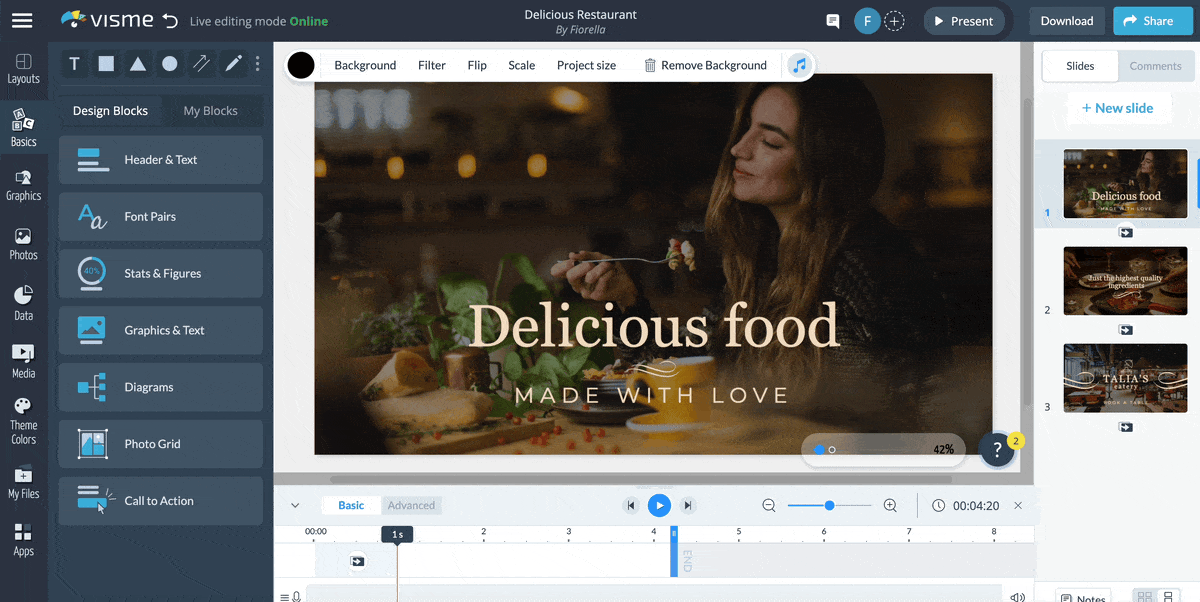This screenshot has height=602, width=1200.
Task: Select slide 3 thumbnail Talia's
Action: click(x=1125, y=378)
